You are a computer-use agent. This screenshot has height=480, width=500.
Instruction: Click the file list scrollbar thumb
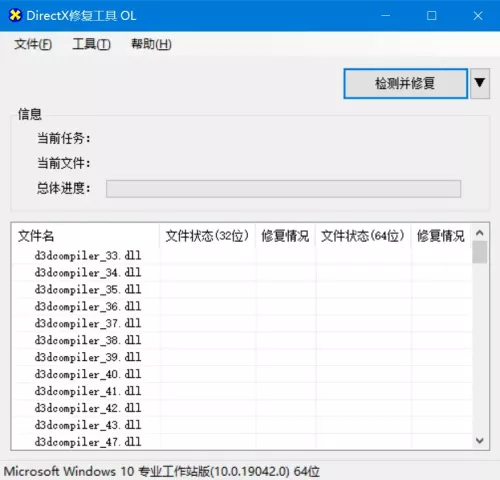click(480, 252)
